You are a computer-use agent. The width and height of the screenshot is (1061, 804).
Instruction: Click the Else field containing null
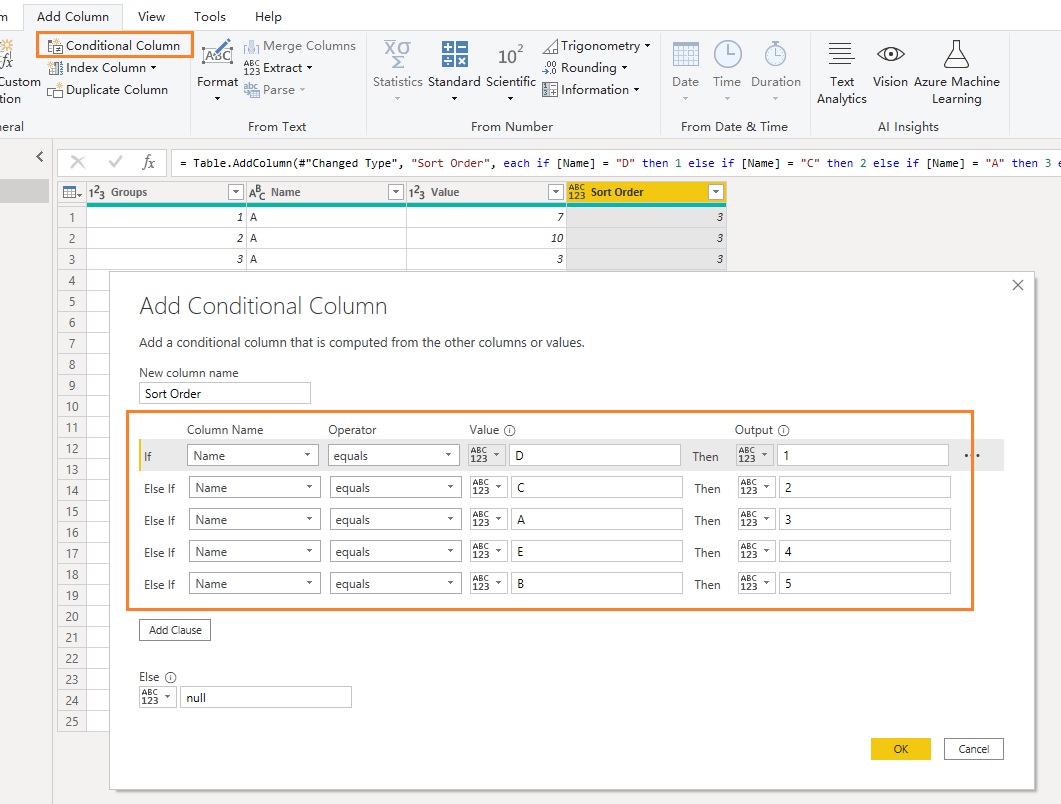[266, 697]
